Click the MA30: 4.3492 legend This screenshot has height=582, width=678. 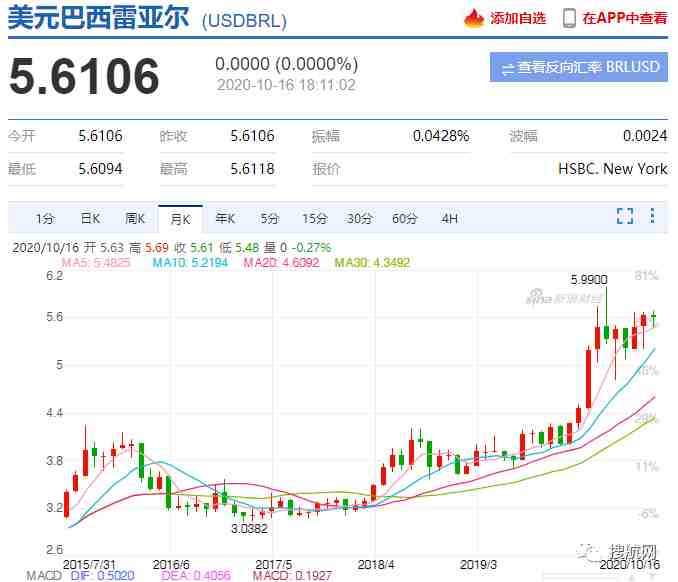tap(372, 262)
